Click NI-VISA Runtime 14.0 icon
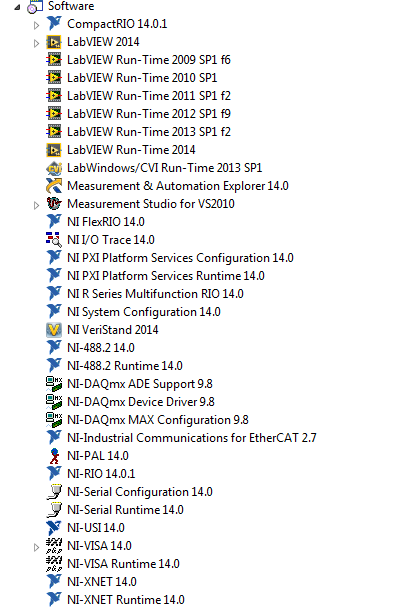This screenshot has height=609, width=404. click(54, 564)
